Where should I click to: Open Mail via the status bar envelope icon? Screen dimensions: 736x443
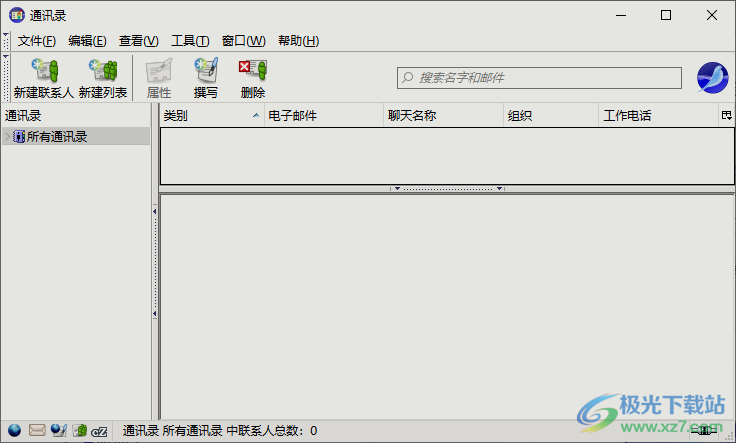[37, 430]
